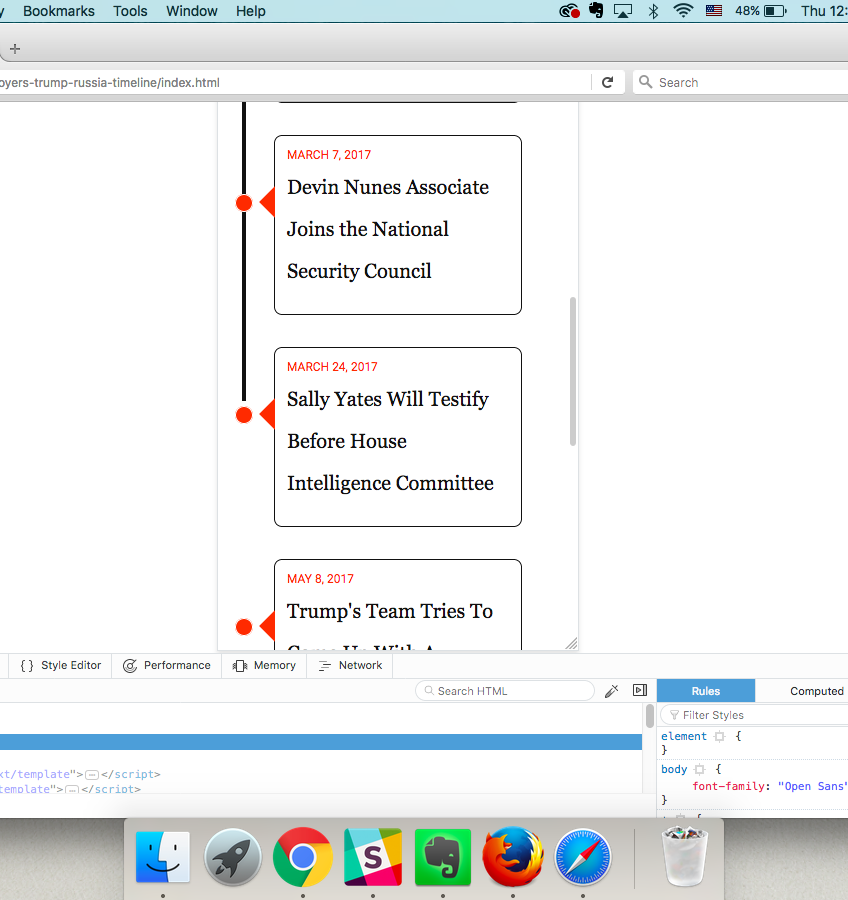Toggle the inspector sidebar pane icon
Image resolution: width=848 pixels, height=900 pixels.
click(640, 691)
